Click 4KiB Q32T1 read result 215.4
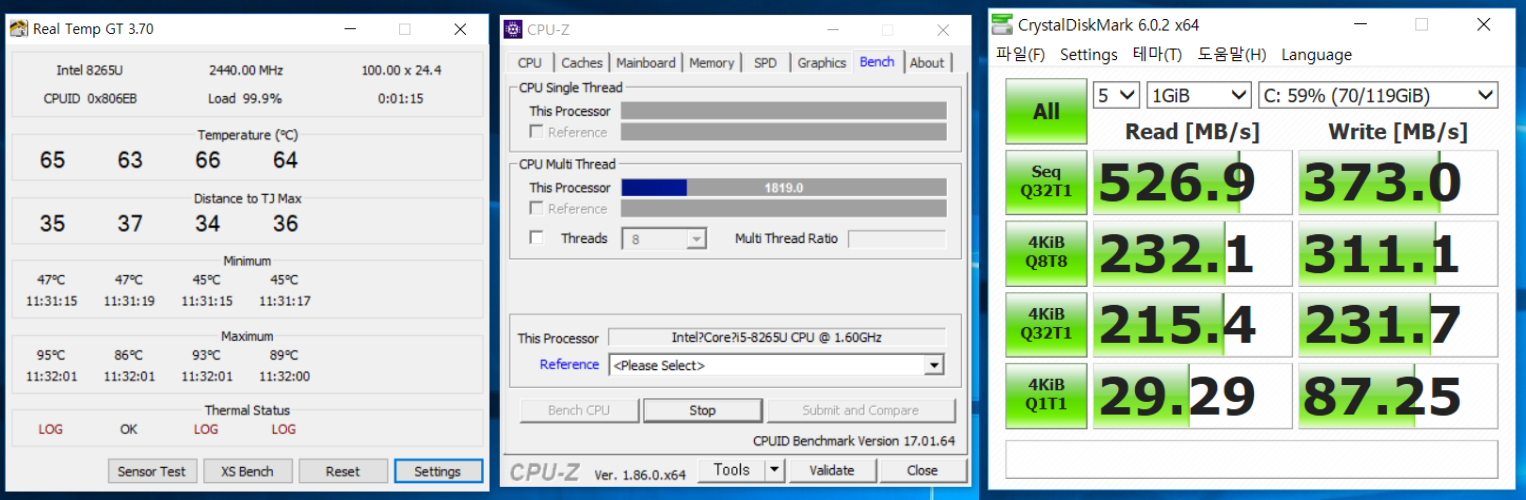Screen dimensions: 1526x500 pos(1192,325)
